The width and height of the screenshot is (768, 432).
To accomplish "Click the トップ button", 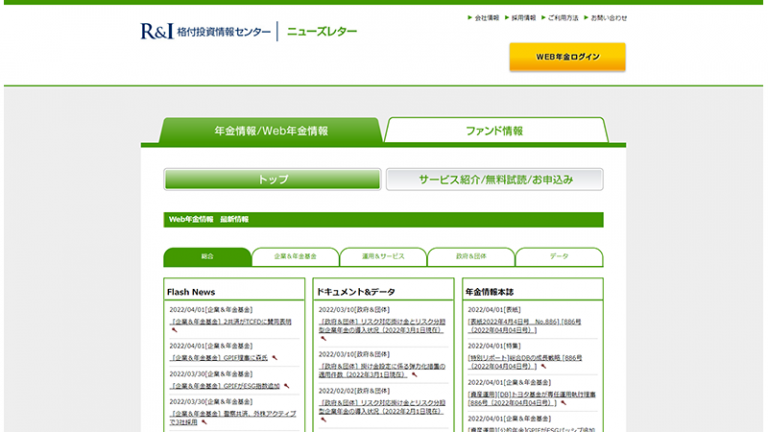I will tap(272, 179).
